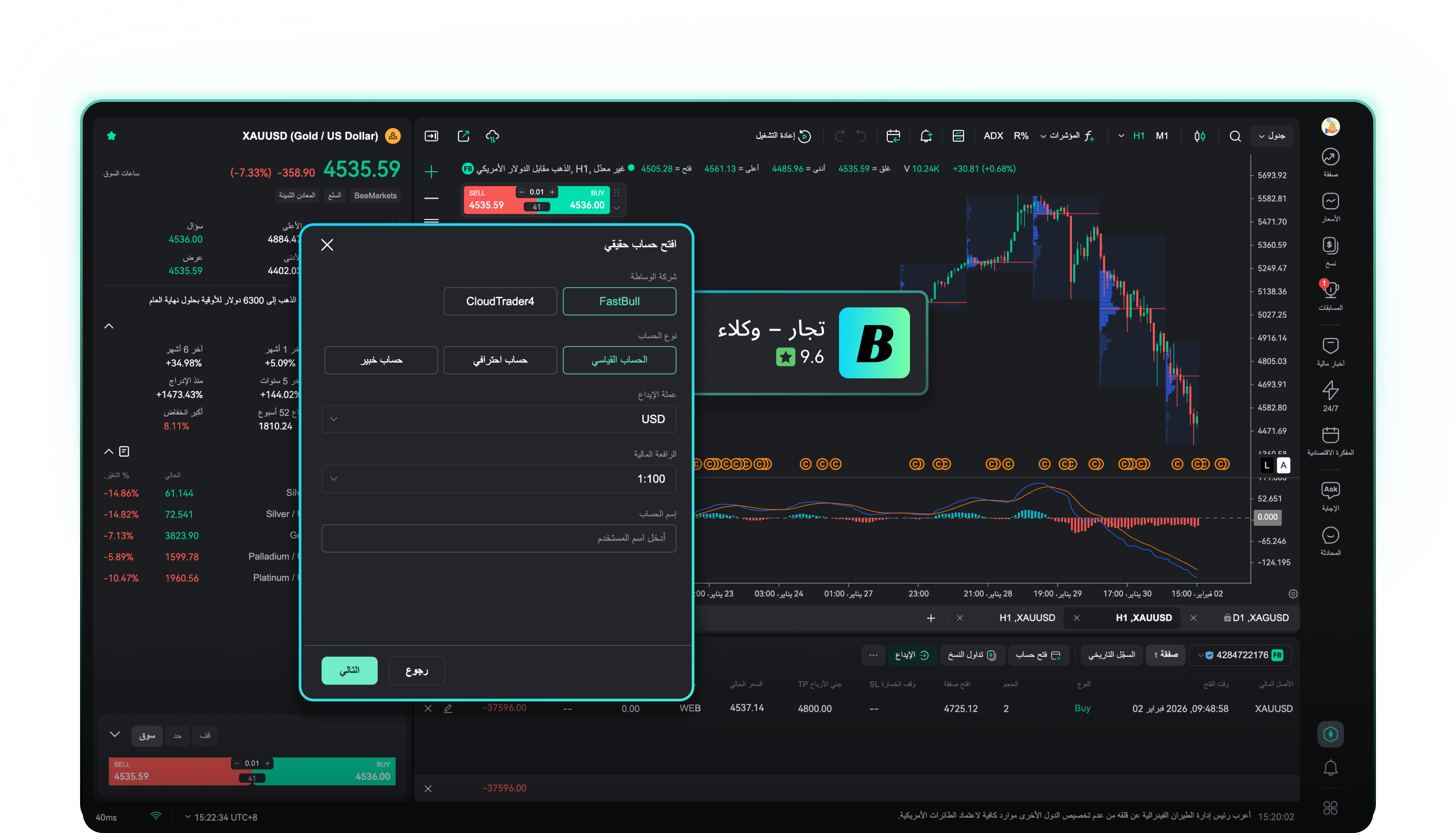Open the economic calendar sidebar icon

[1330, 436]
